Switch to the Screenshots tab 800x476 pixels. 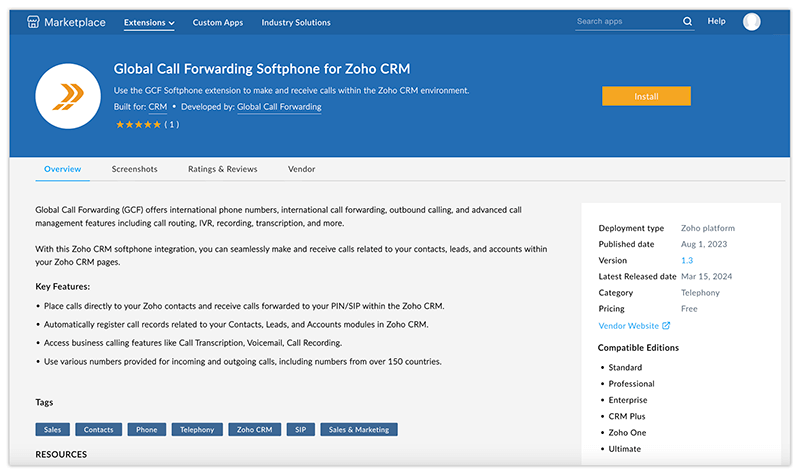pyautogui.click(x=135, y=169)
